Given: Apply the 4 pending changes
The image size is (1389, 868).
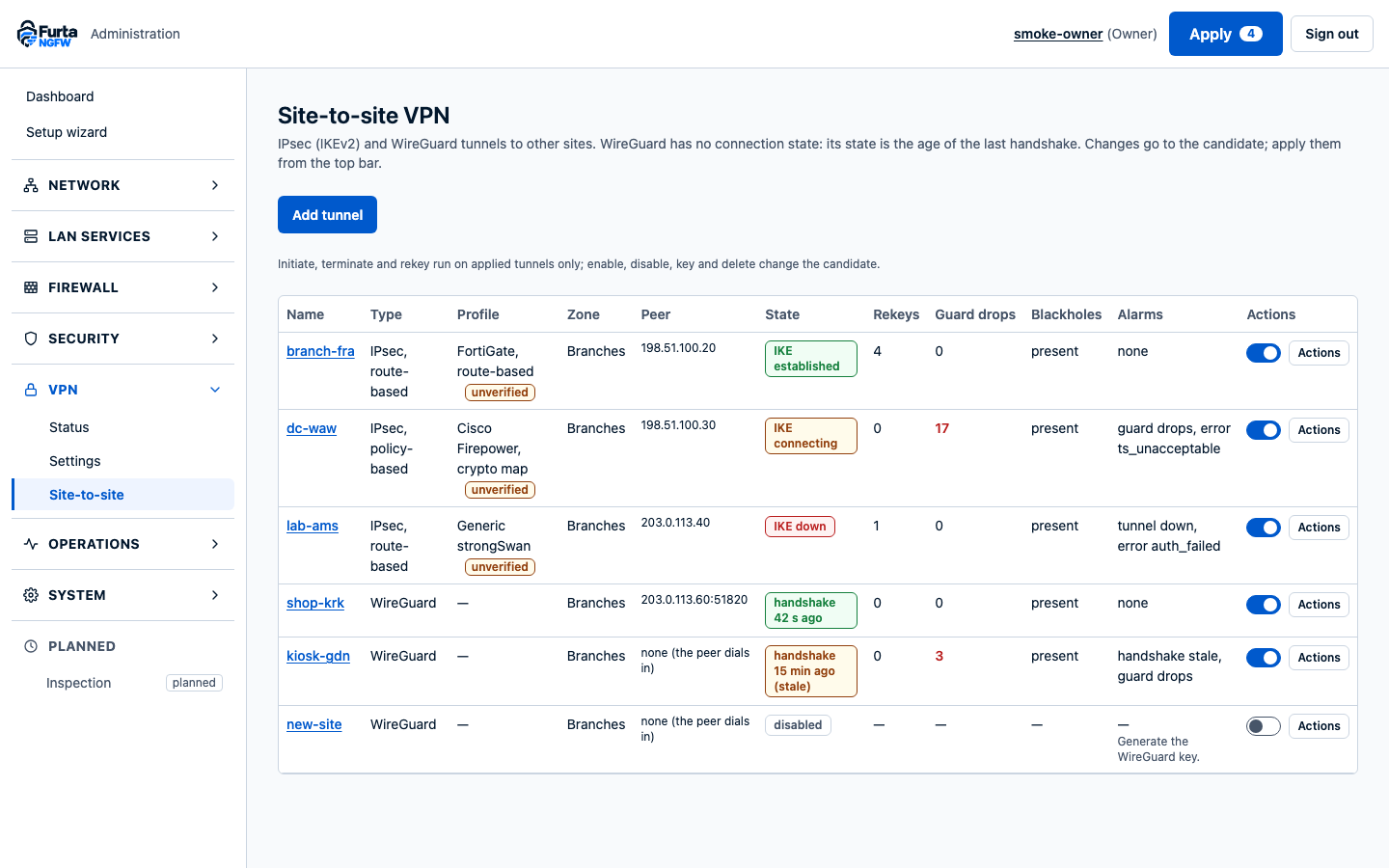Looking at the screenshot, I should click(1225, 34).
